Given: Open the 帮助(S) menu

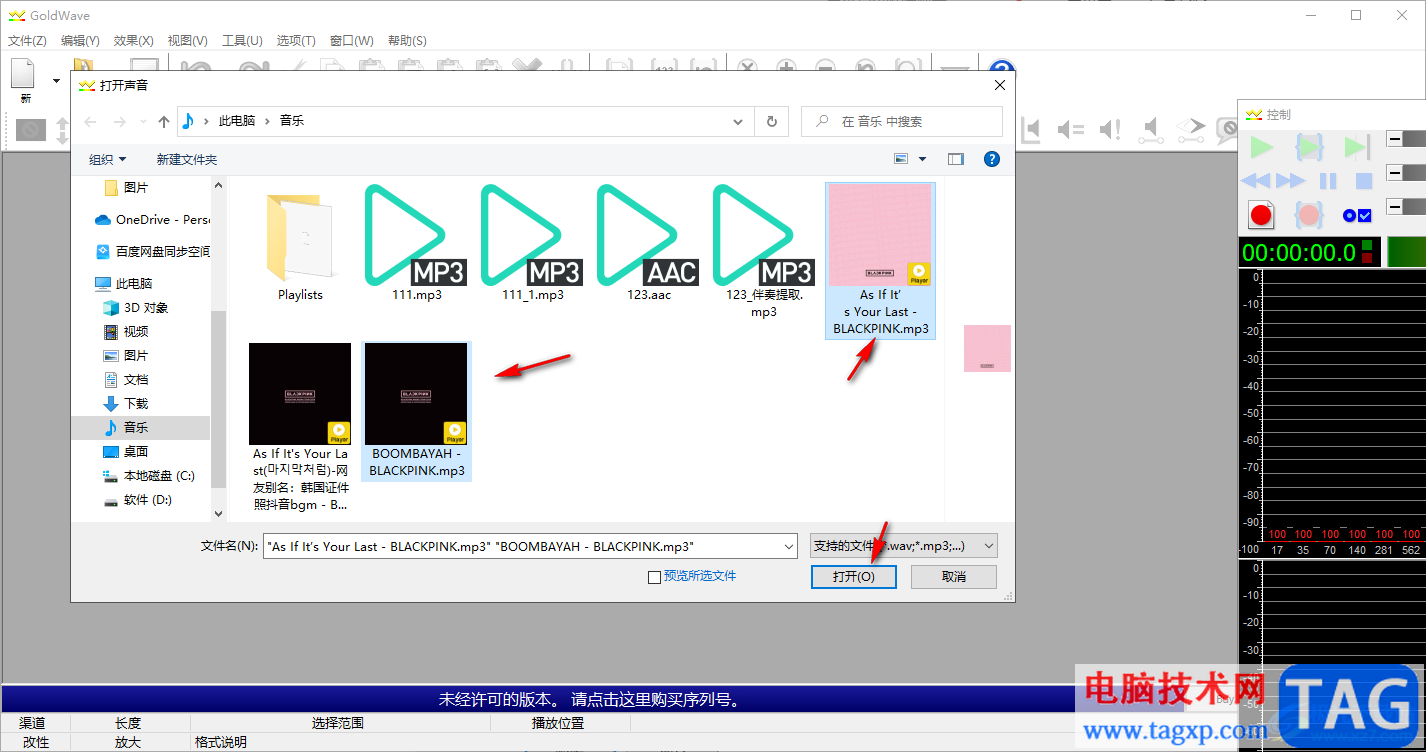Looking at the screenshot, I should tap(406, 40).
